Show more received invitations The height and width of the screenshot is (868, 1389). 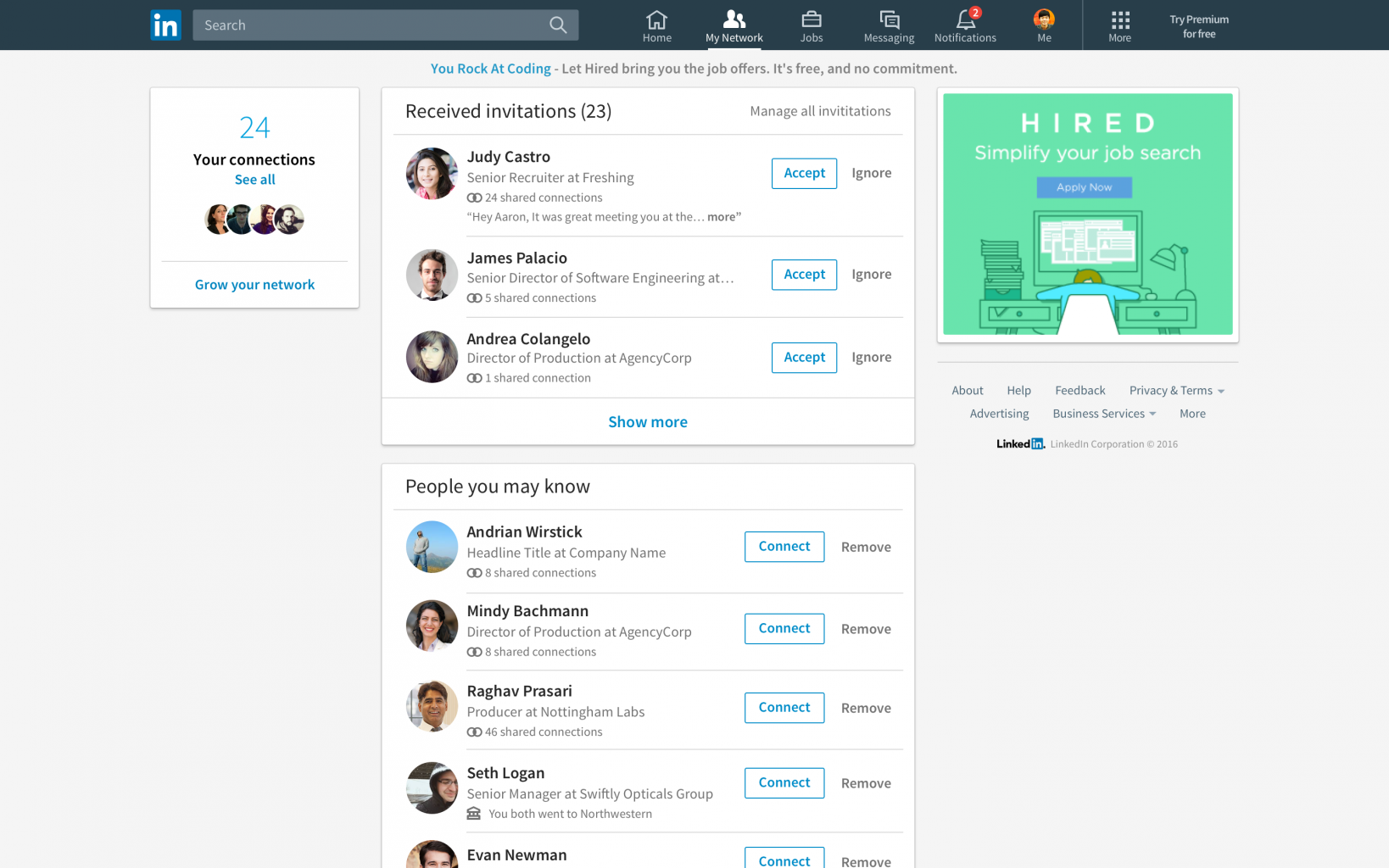coord(648,422)
